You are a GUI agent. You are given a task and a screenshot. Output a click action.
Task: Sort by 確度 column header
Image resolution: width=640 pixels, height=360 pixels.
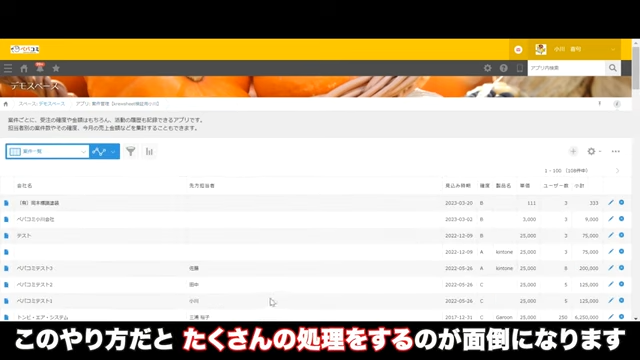pyautogui.click(x=484, y=186)
